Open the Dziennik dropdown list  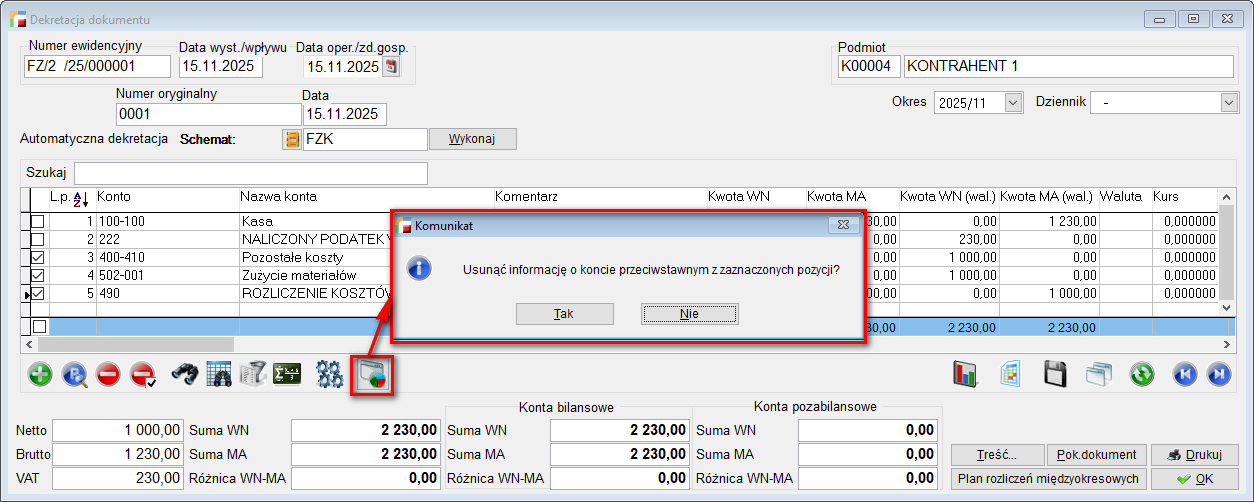point(1229,102)
